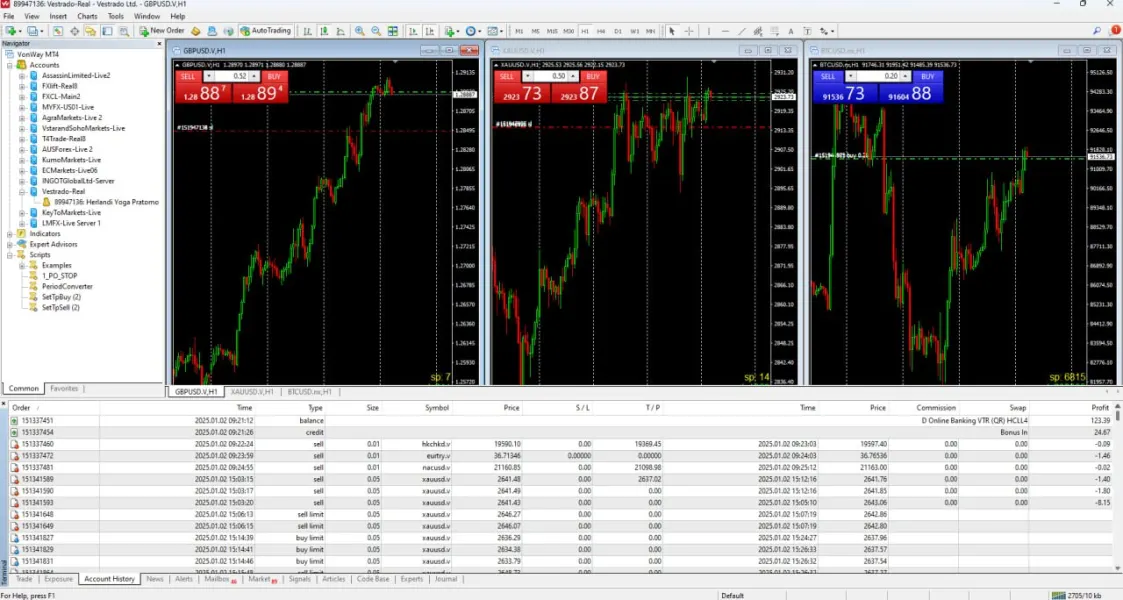
Task: Select the Horizontal Line drawing tool
Action: point(725,31)
